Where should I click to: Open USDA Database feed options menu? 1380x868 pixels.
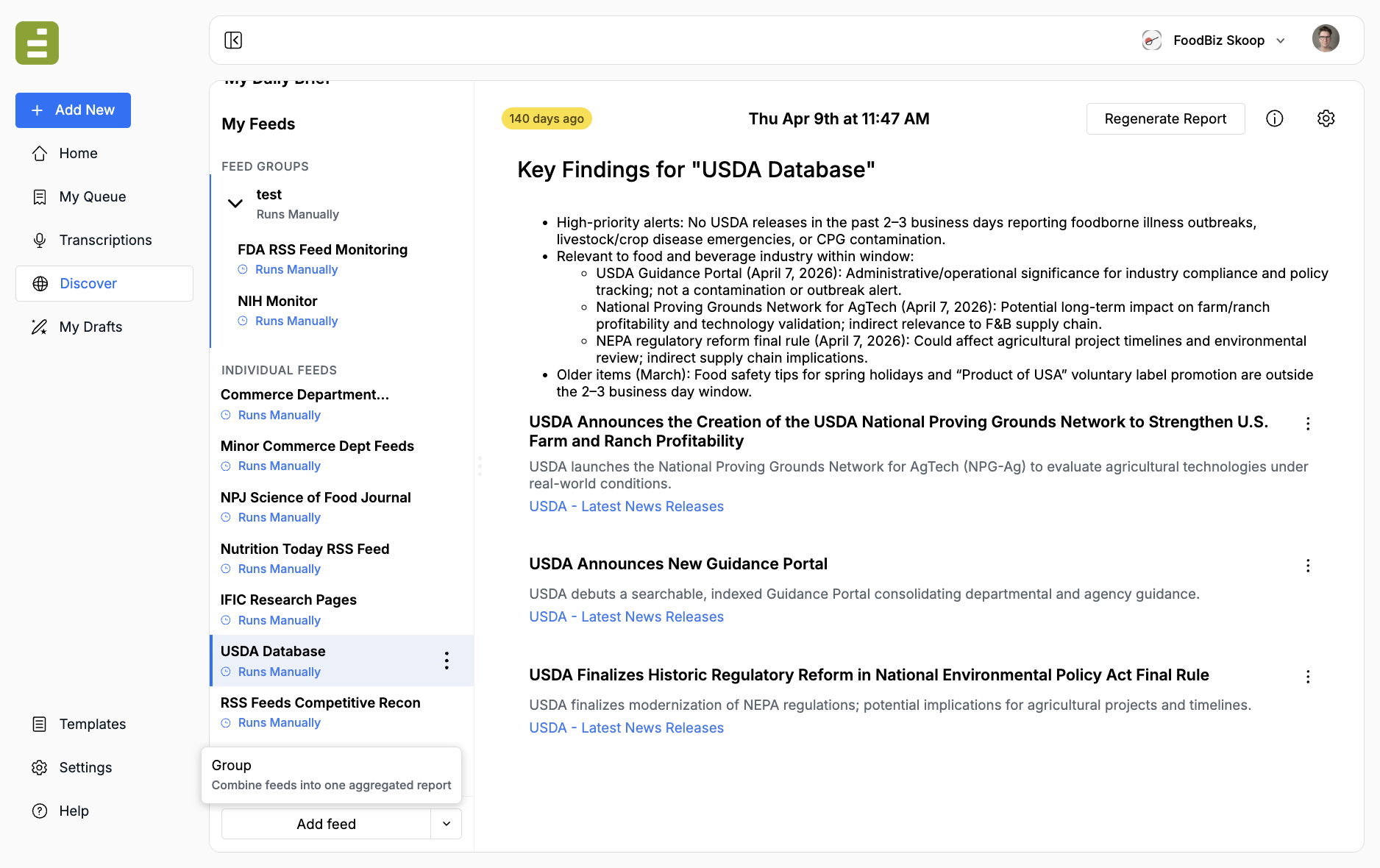coord(447,661)
